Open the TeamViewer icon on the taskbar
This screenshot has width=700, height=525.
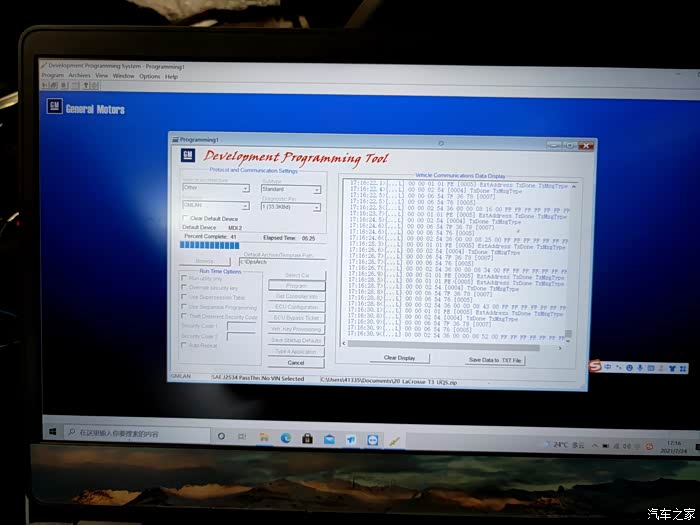(x=372, y=439)
